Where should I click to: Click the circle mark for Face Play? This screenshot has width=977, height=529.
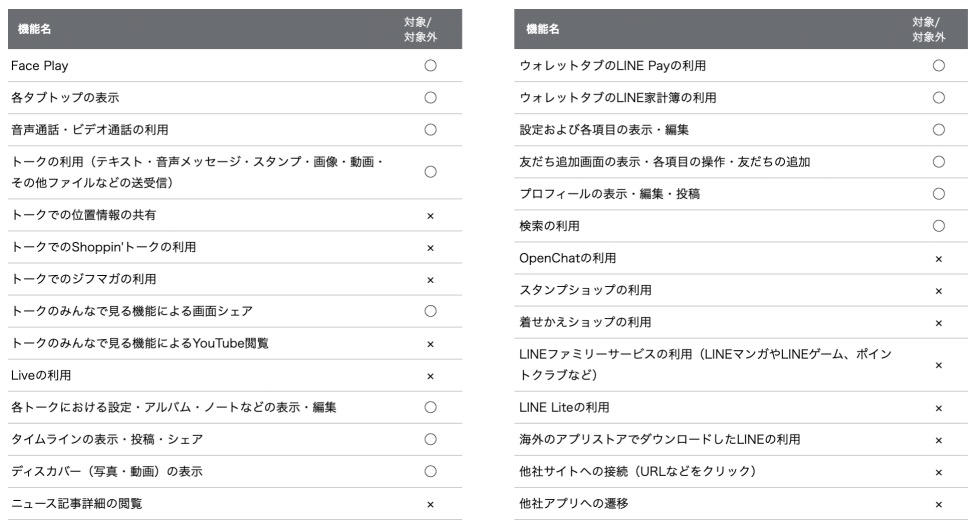coord(430,66)
